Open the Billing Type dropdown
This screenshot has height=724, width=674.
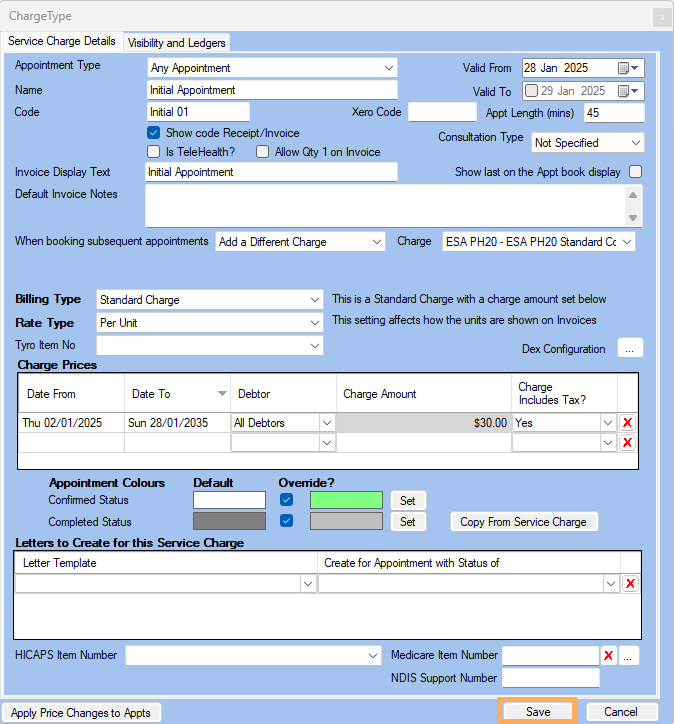(x=315, y=300)
